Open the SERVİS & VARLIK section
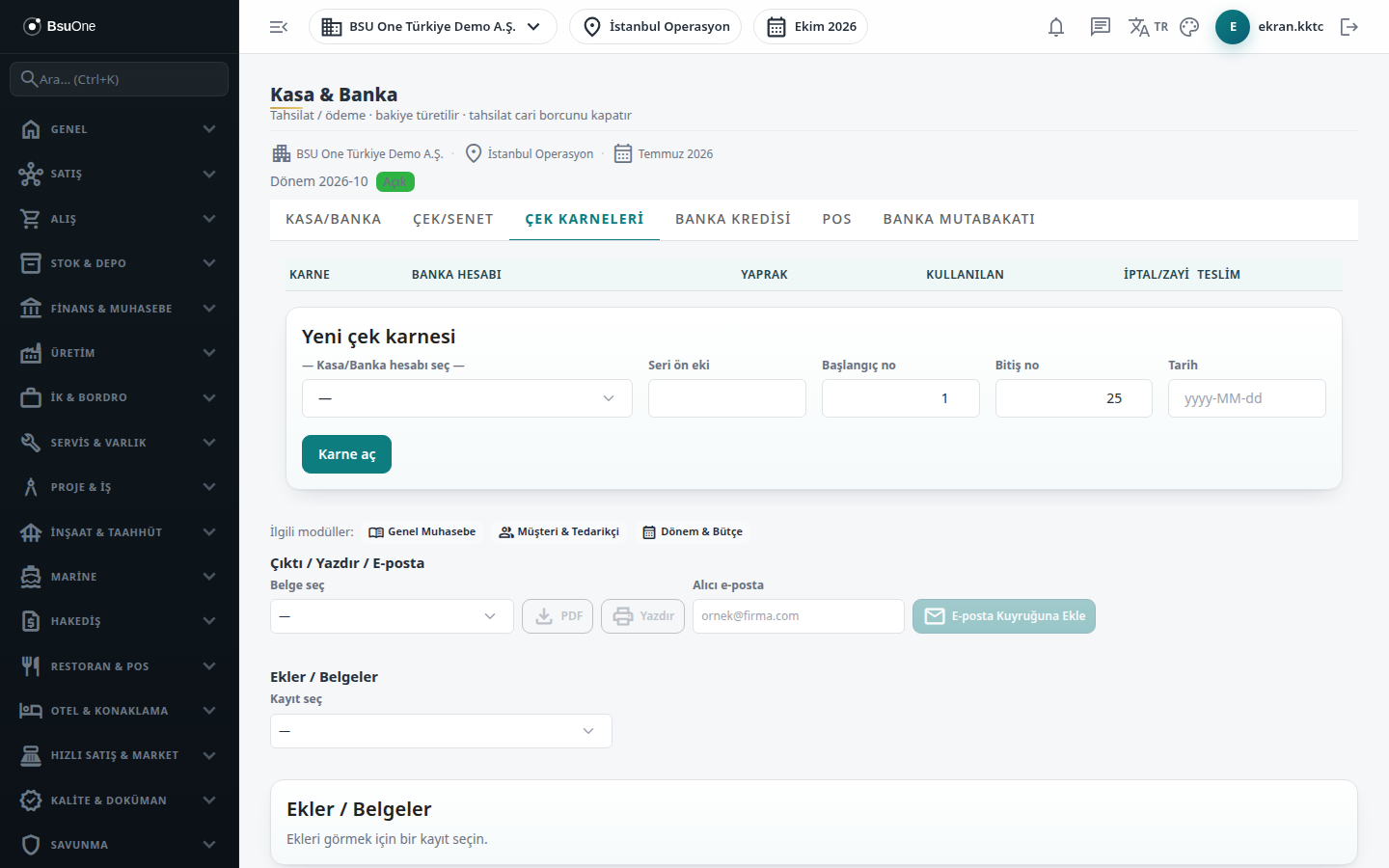Viewport: 1389px width, 868px height. (120, 443)
